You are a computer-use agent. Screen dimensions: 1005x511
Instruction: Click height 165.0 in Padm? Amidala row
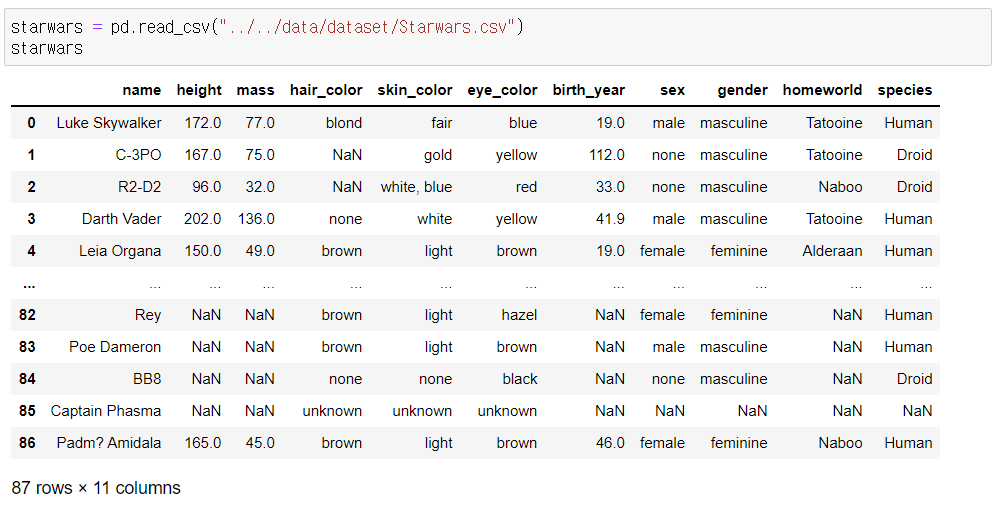coord(203,444)
